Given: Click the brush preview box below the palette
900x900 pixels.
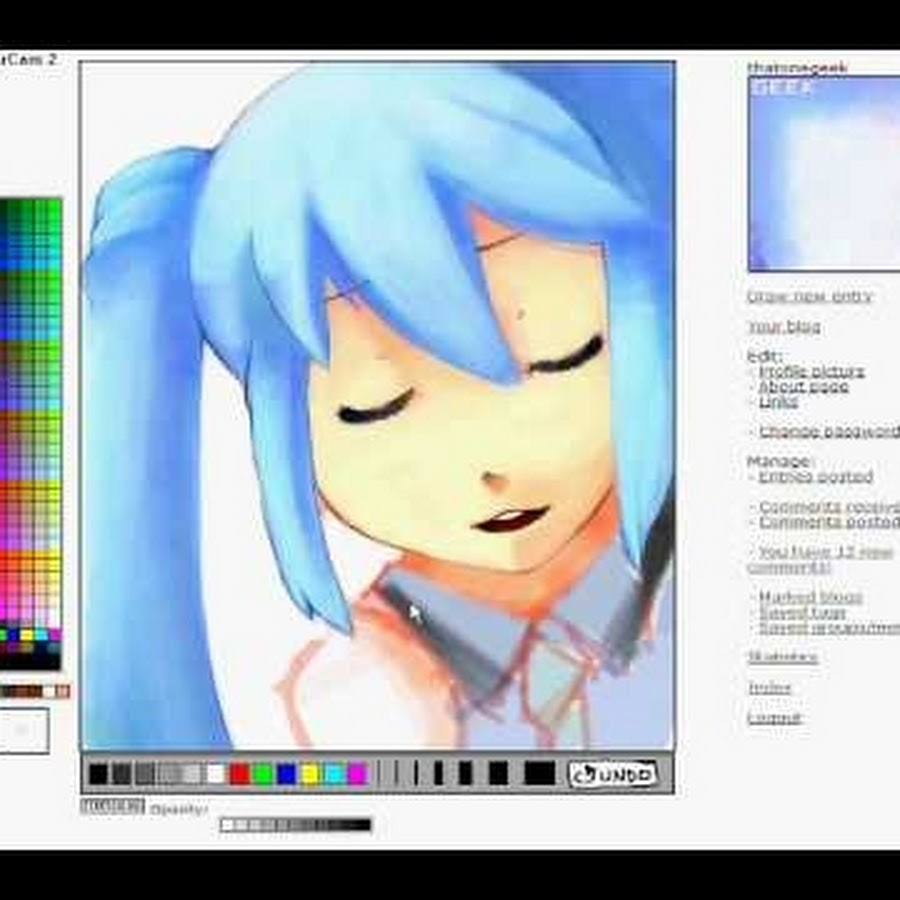Looking at the screenshot, I should 23,730.
